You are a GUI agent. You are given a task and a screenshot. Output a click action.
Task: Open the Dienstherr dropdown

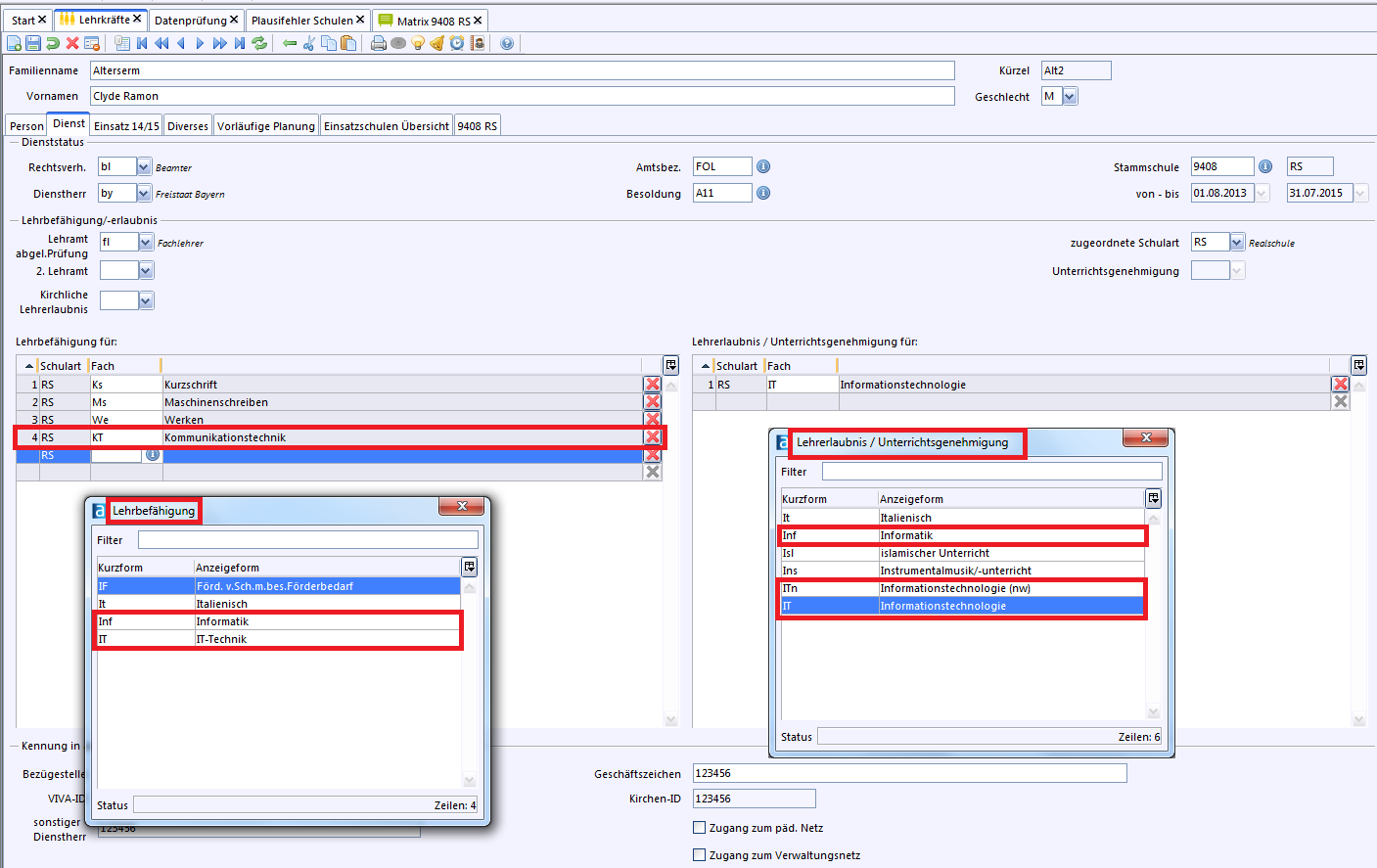(x=144, y=193)
